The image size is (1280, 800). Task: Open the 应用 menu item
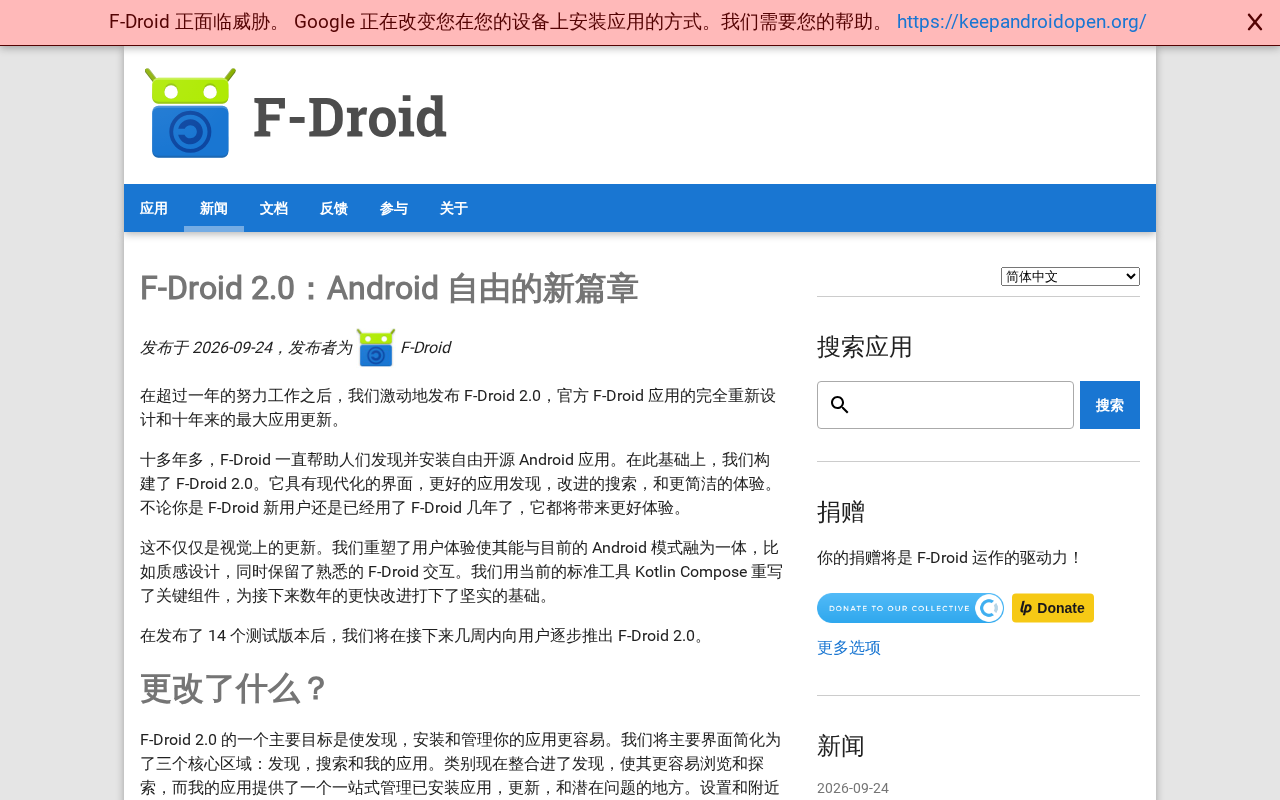[154, 208]
